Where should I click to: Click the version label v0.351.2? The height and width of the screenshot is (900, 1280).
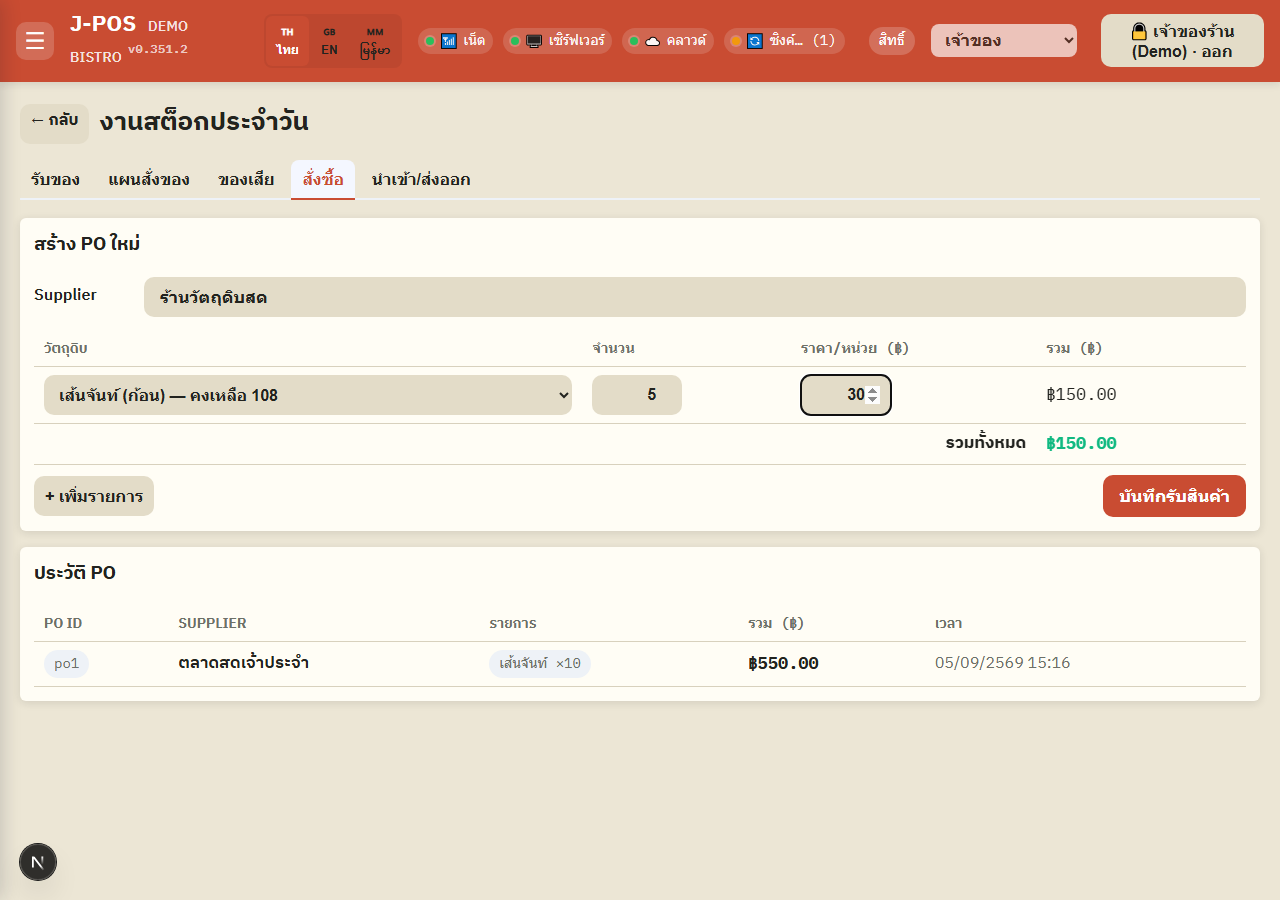pos(157,49)
